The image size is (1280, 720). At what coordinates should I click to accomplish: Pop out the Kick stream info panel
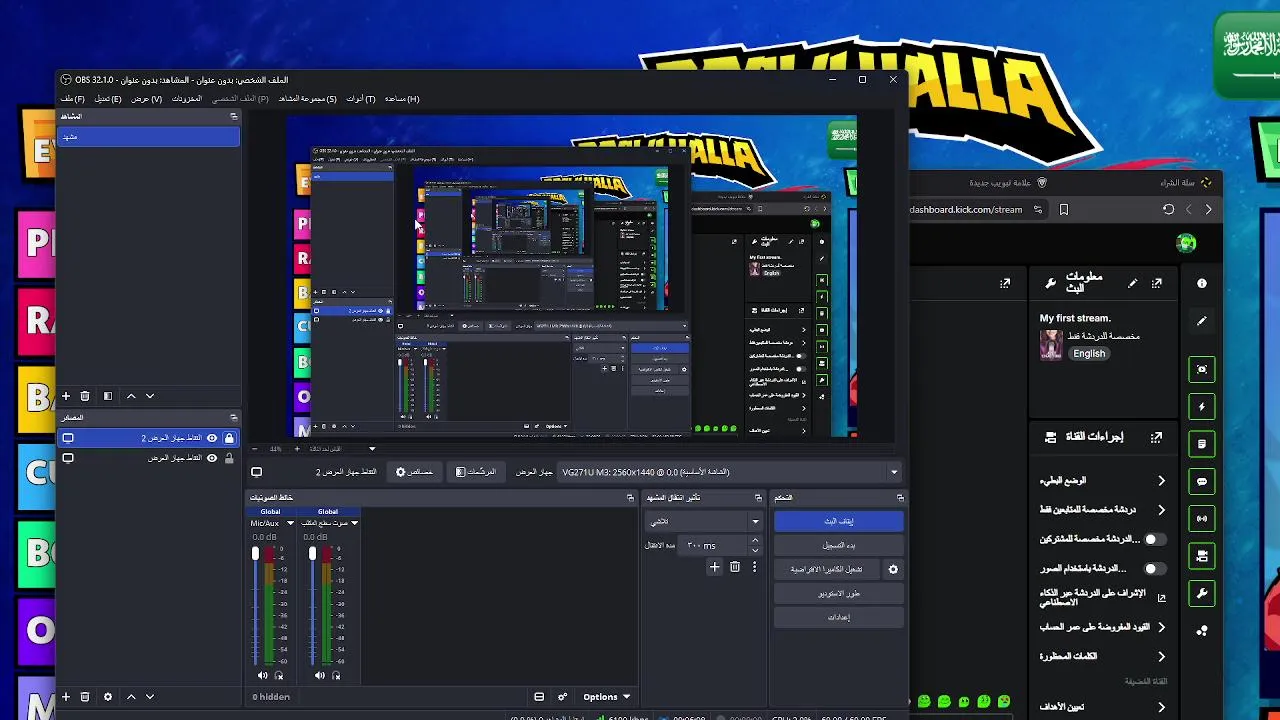(x=1157, y=284)
